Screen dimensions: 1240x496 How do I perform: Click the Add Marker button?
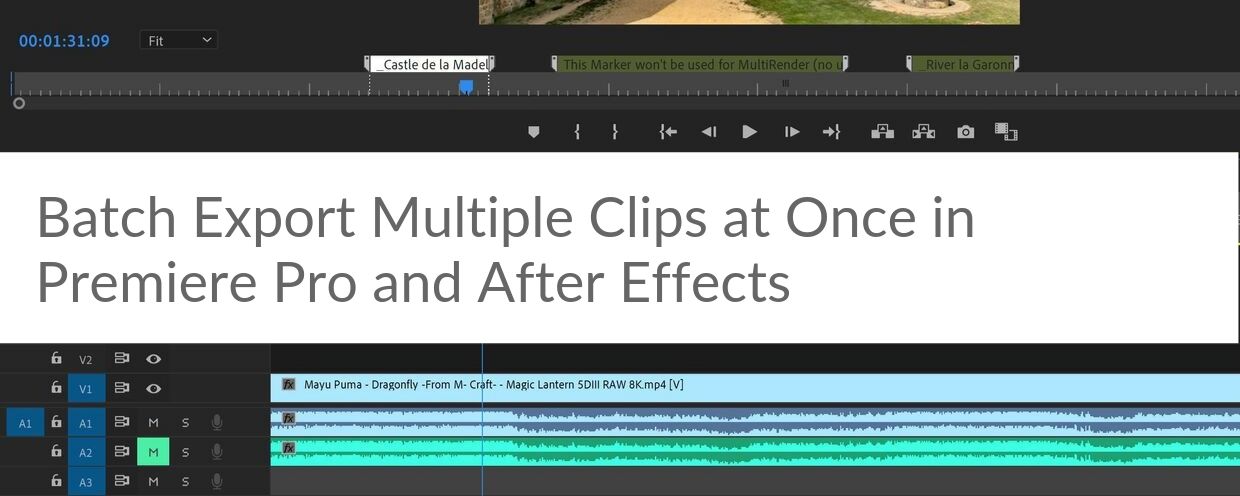(533, 132)
